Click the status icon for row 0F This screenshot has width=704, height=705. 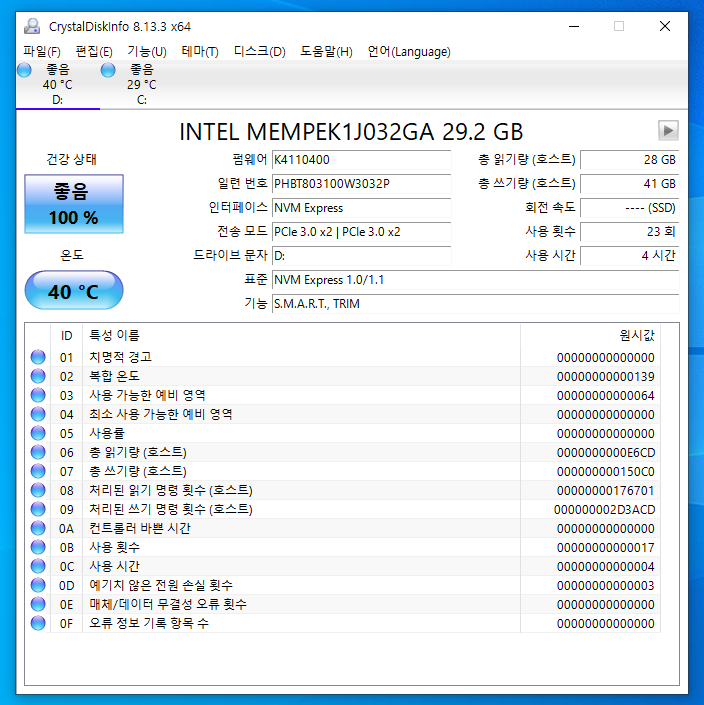38,623
